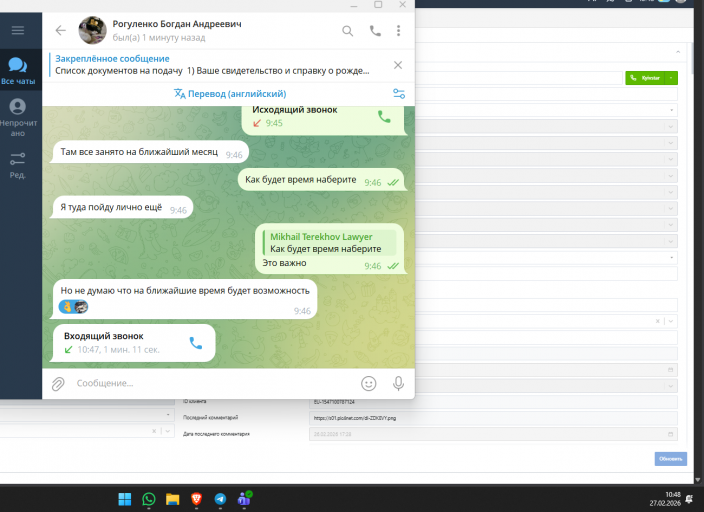Click CRM page scrollbar down arrow
This screenshot has height=512, width=704.
698,480
